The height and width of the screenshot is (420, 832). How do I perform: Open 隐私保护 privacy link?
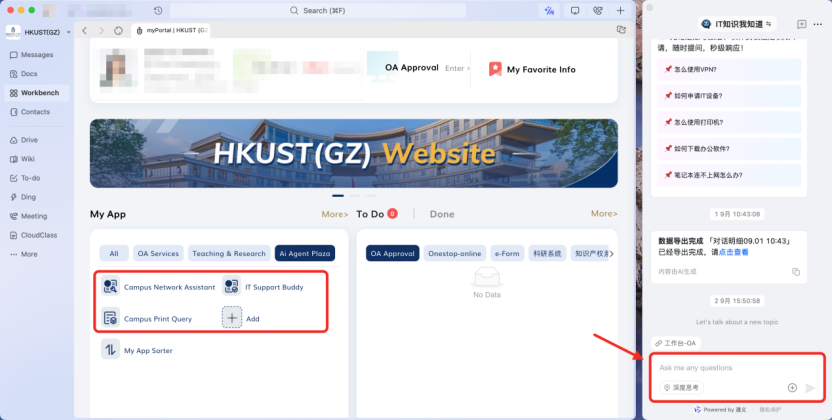pos(769,409)
